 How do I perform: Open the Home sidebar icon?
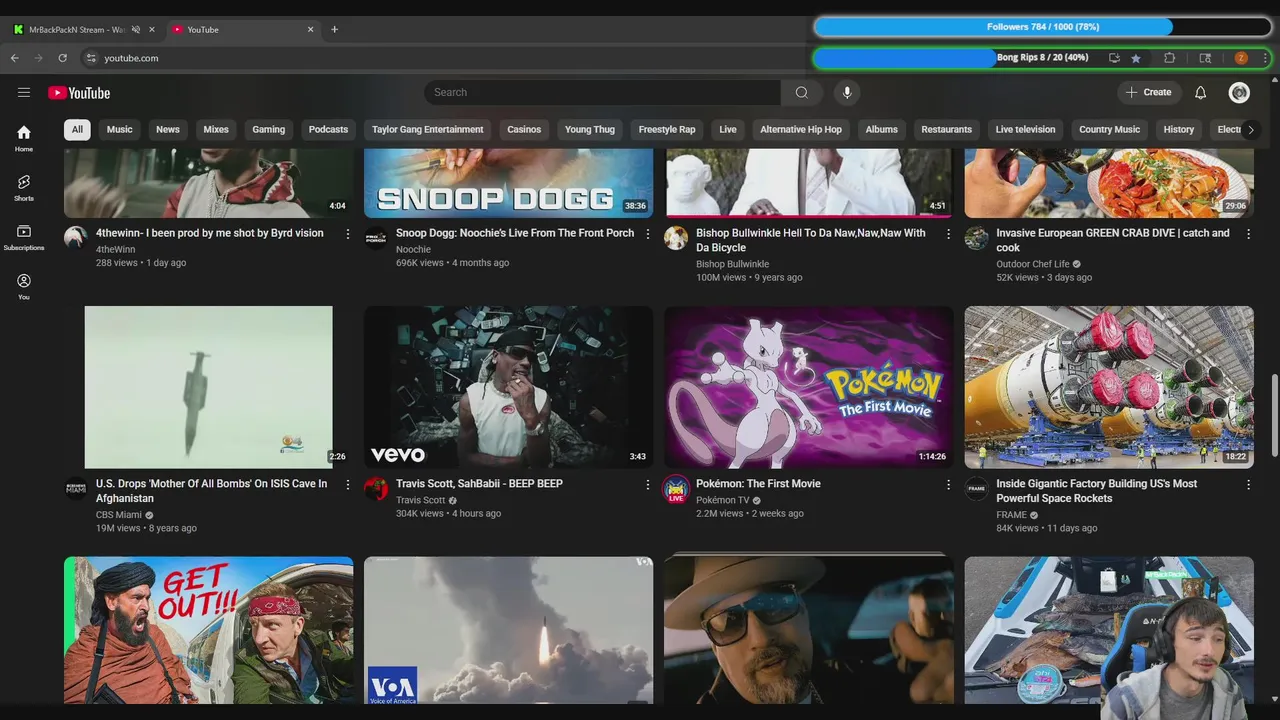[x=24, y=138]
